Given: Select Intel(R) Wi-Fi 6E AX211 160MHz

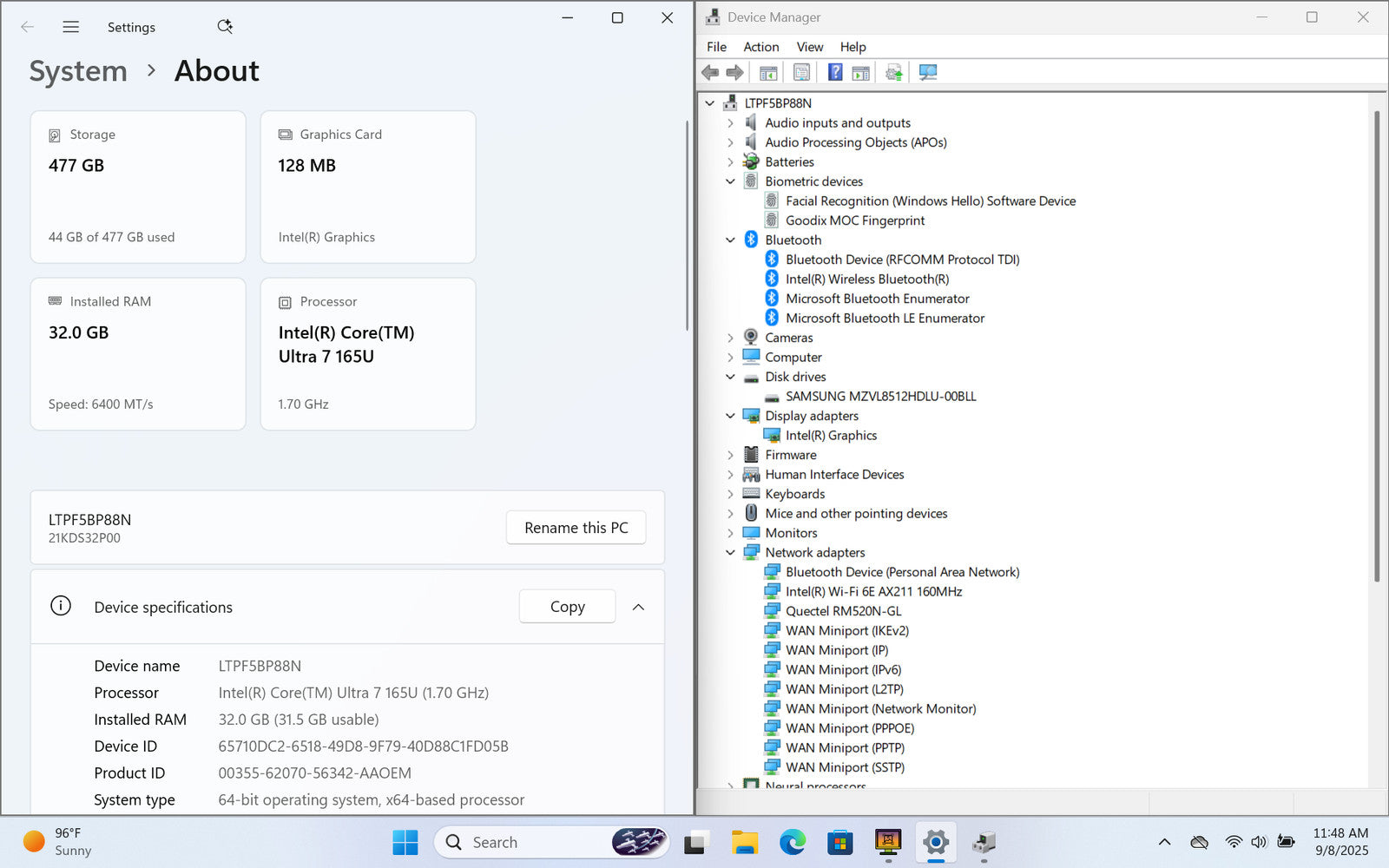Looking at the screenshot, I should click(x=873, y=592).
